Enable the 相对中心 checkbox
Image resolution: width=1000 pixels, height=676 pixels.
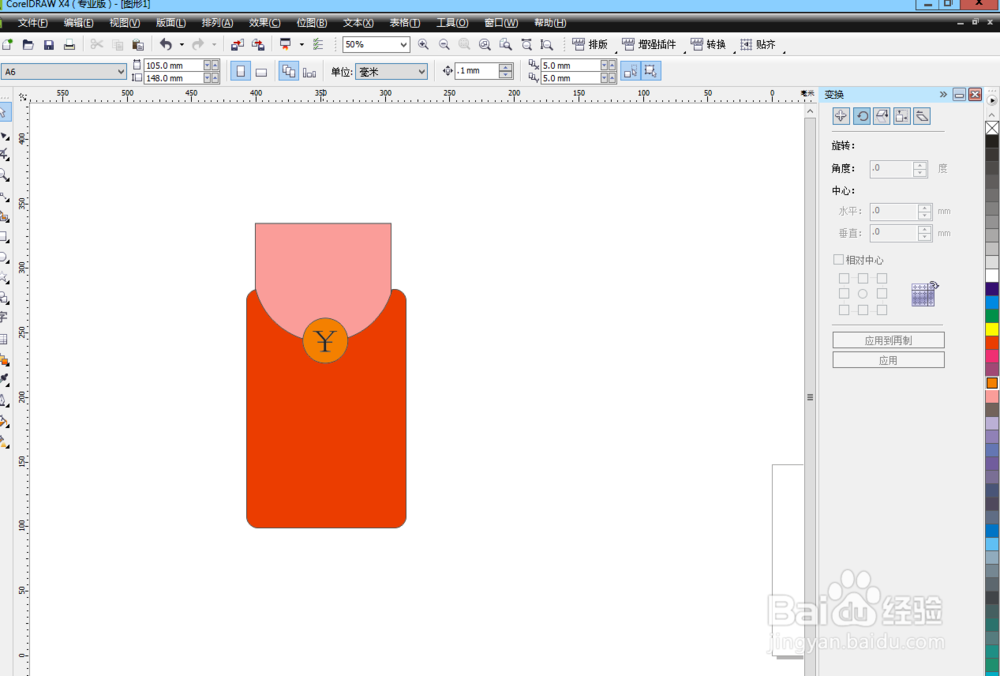coord(839,259)
